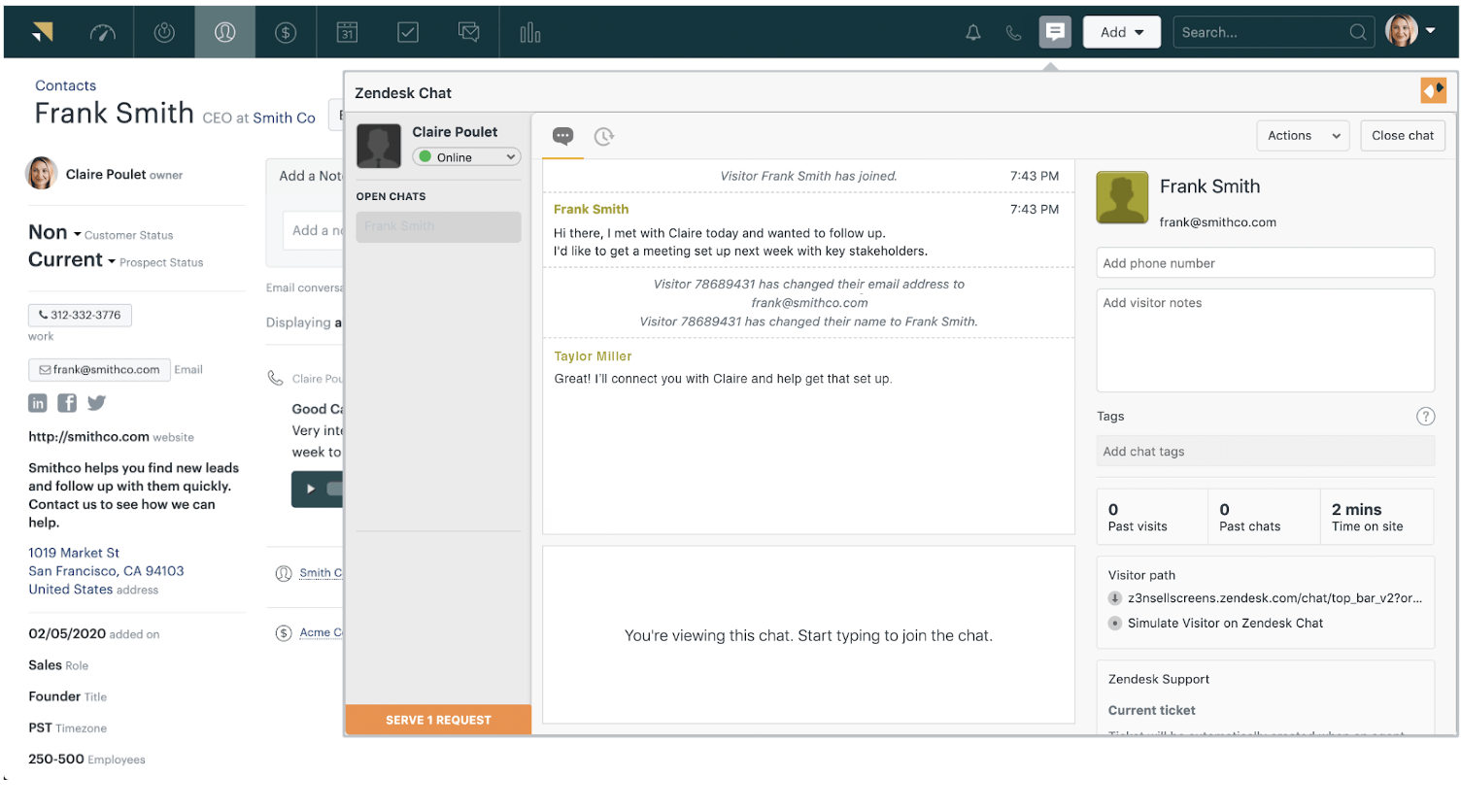Click the Claire Poulet owner avatar
1461x812 pixels.
pyautogui.click(x=41, y=173)
